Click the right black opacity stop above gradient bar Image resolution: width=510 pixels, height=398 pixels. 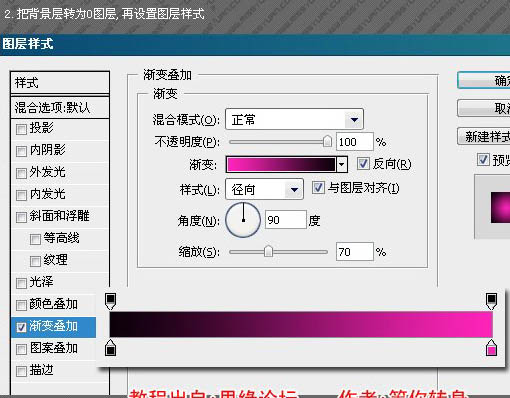pyautogui.click(x=491, y=301)
